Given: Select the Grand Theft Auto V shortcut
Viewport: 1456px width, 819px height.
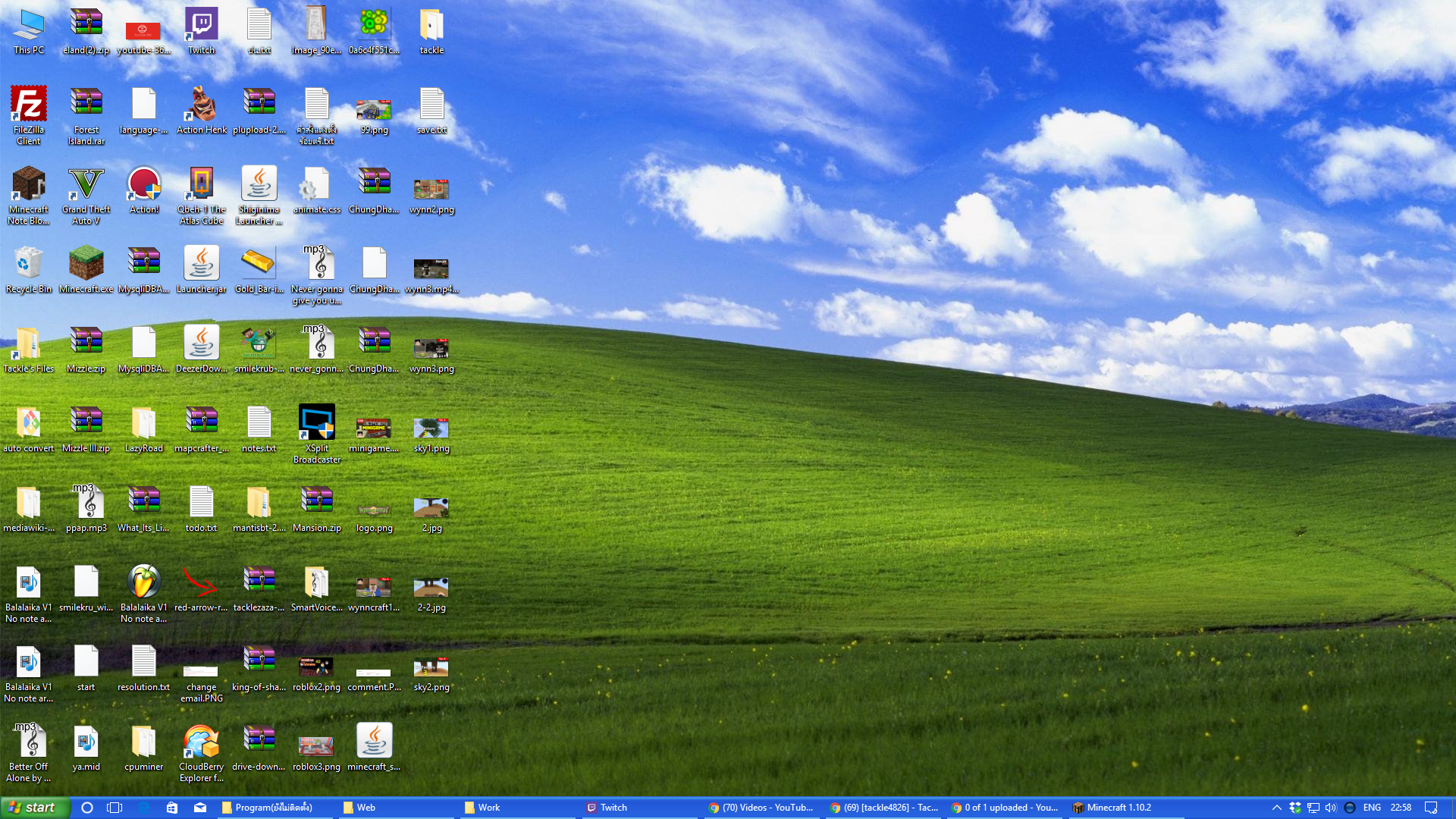Looking at the screenshot, I should coord(86,196).
